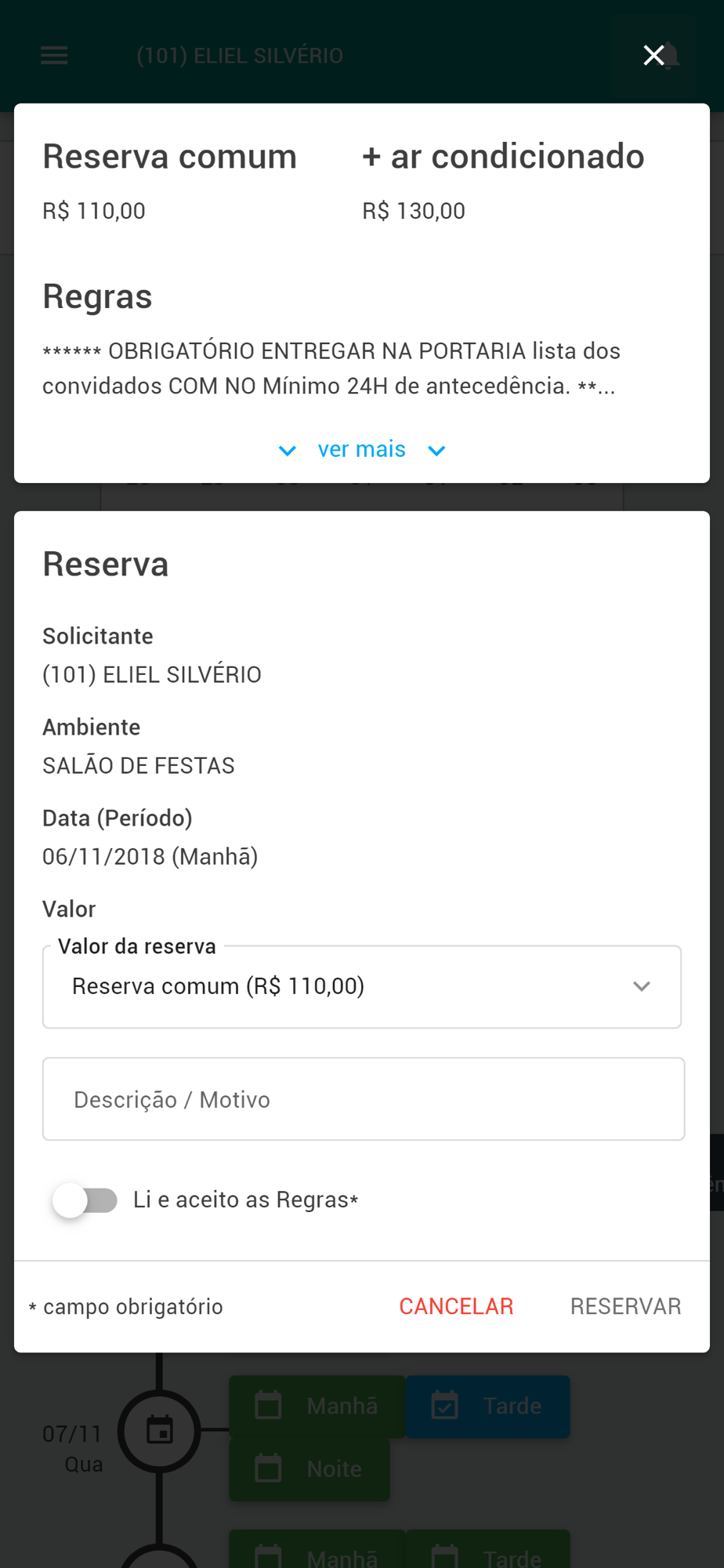Select the 07/11 Tarde checked-calendar slot
Image resolution: width=724 pixels, height=1568 pixels.
coord(487,1406)
